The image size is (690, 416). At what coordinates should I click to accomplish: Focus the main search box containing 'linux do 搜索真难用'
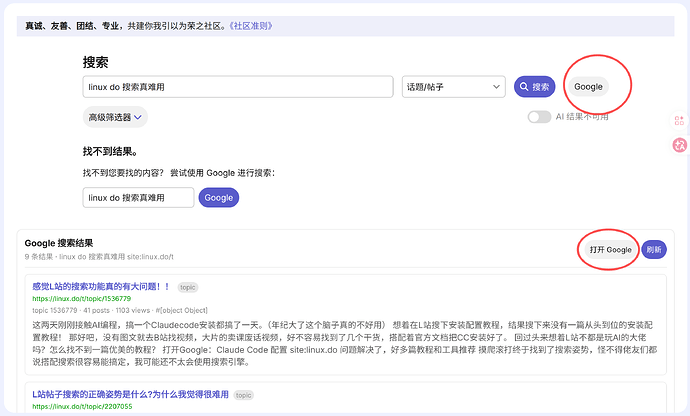point(238,87)
